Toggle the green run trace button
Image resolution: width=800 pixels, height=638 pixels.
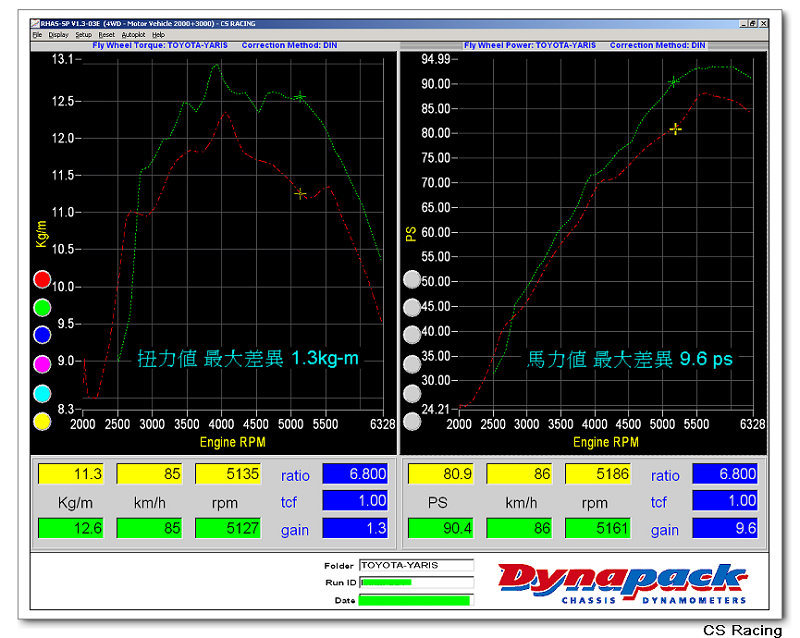pyautogui.click(x=42, y=308)
